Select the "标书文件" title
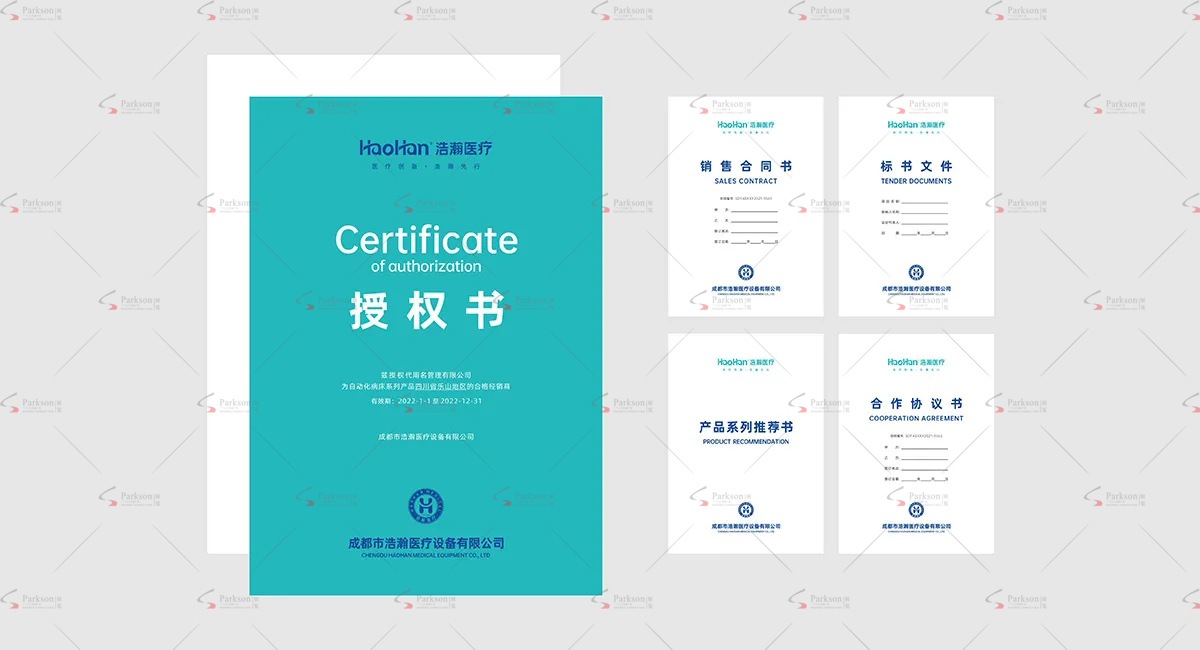Image resolution: width=1200 pixels, height=650 pixels. 916,167
